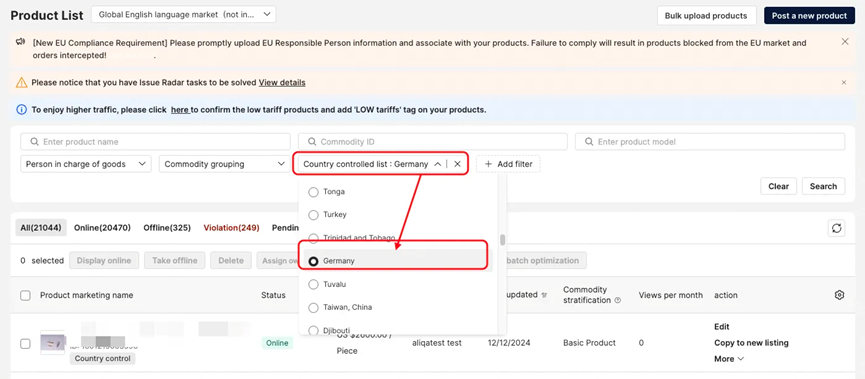Click the plus icon in Add filter
This screenshot has height=379, width=865.
488,164
